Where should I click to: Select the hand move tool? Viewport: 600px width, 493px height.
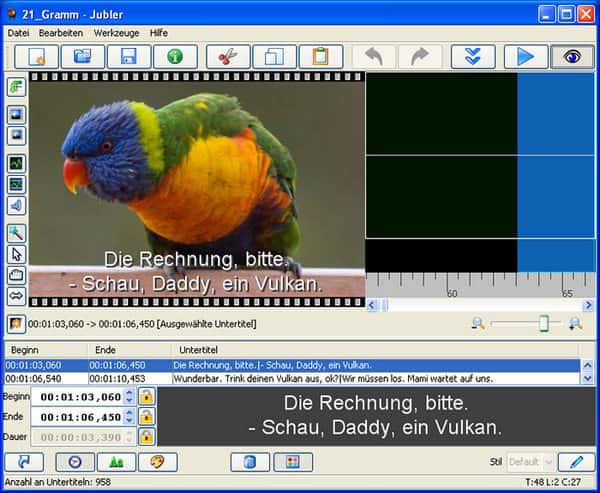(17, 274)
